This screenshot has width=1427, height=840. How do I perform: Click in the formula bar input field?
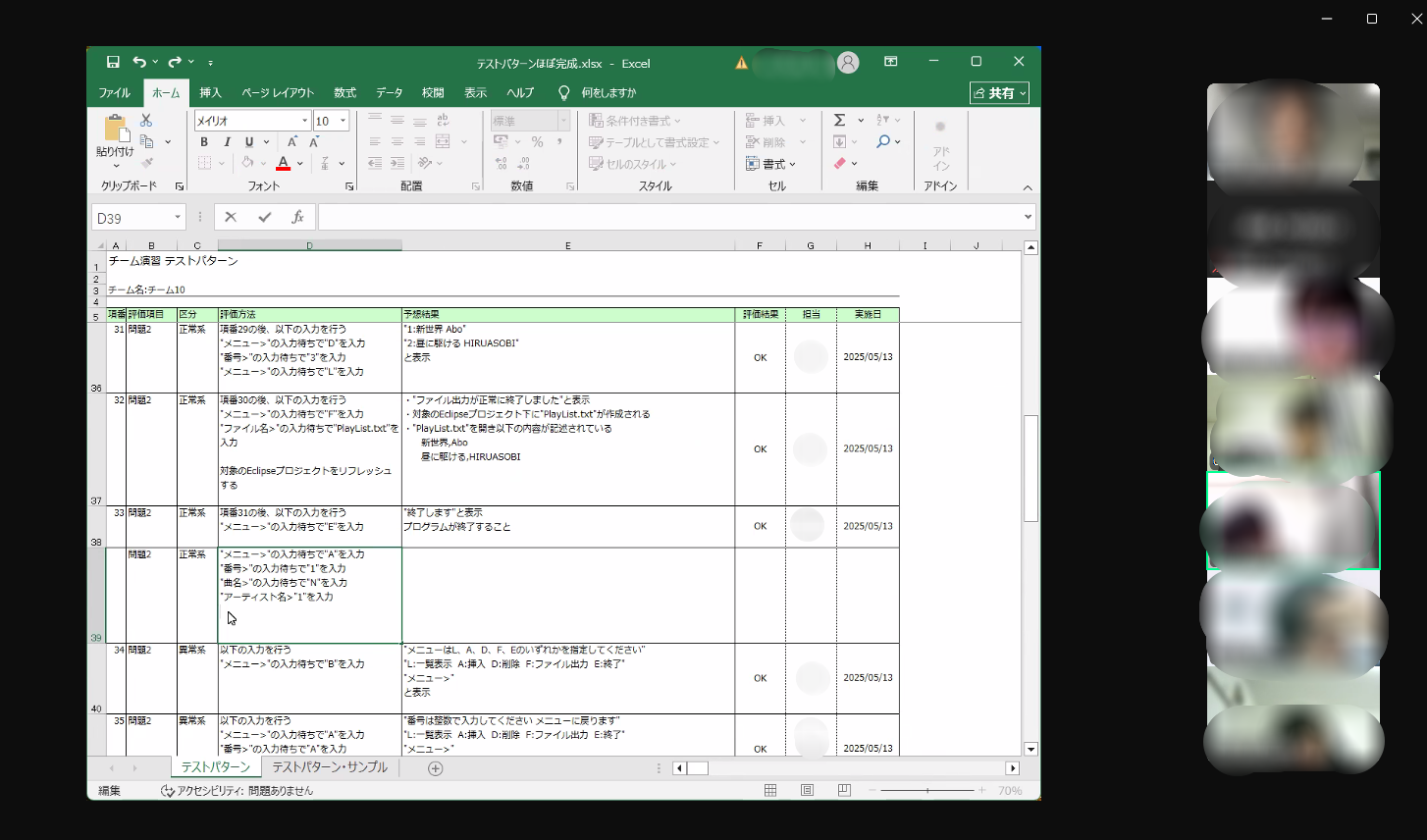pos(667,218)
